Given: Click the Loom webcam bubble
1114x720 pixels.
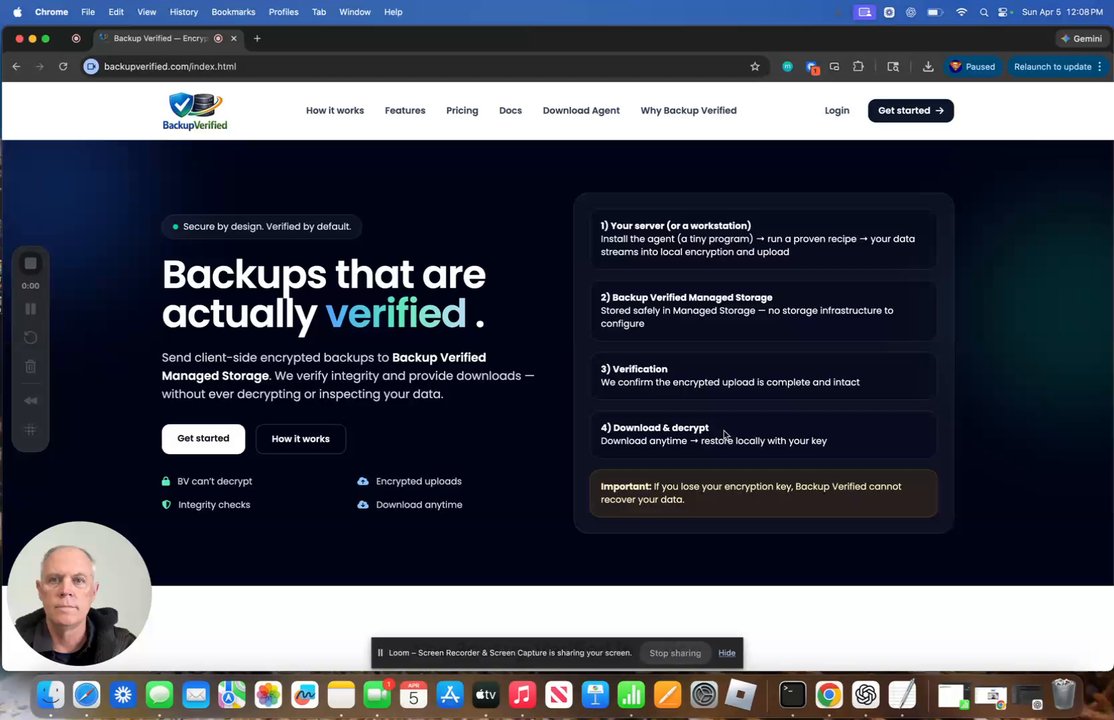Looking at the screenshot, I should point(79,594).
